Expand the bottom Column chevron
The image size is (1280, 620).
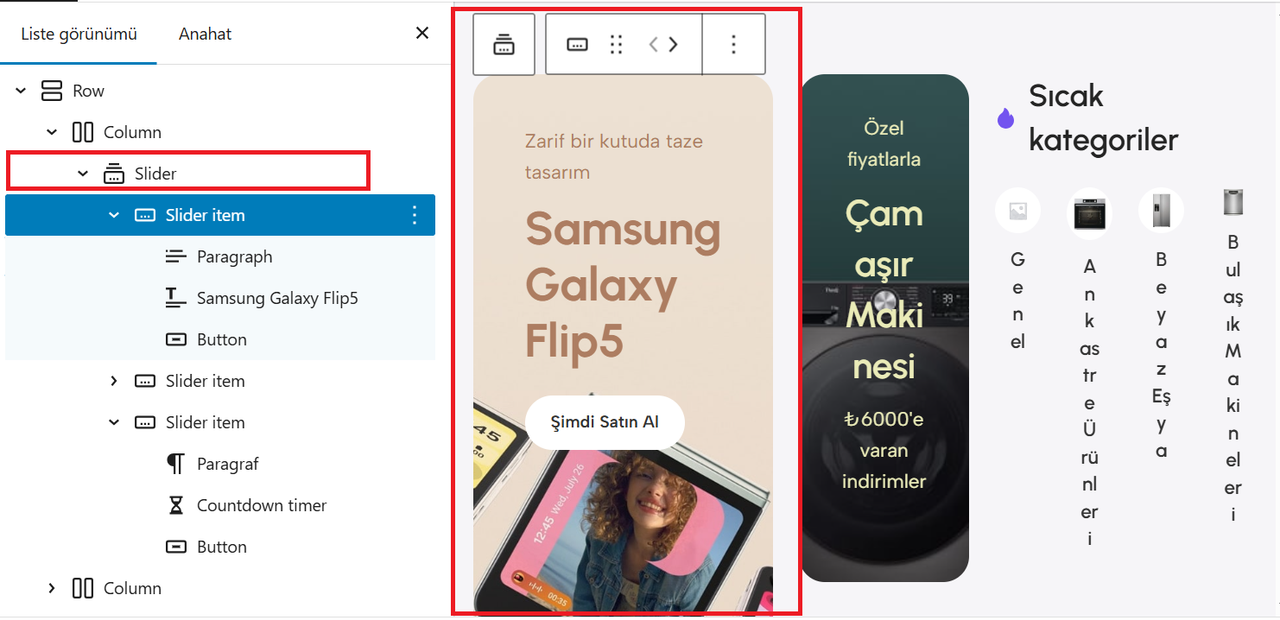[x=52, y=588]
